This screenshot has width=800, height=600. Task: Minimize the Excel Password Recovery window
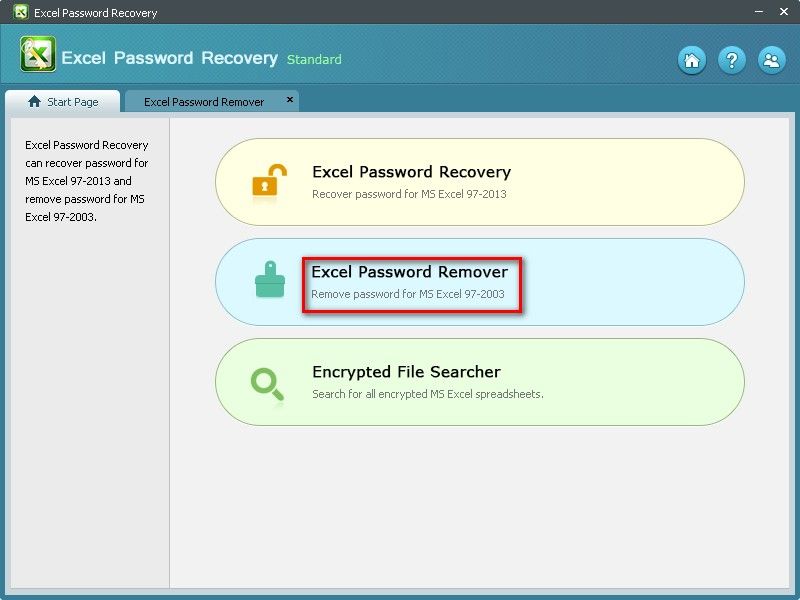click(x=759, y=11)
